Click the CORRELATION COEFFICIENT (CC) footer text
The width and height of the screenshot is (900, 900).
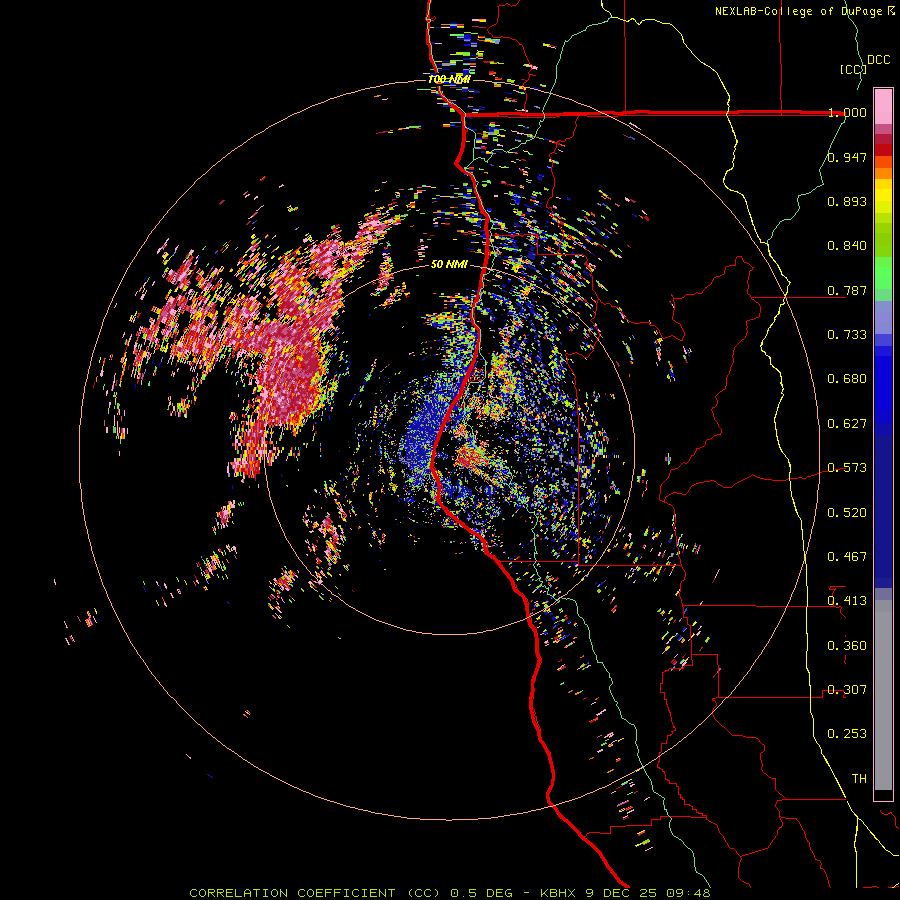click(x=315, y=893)
